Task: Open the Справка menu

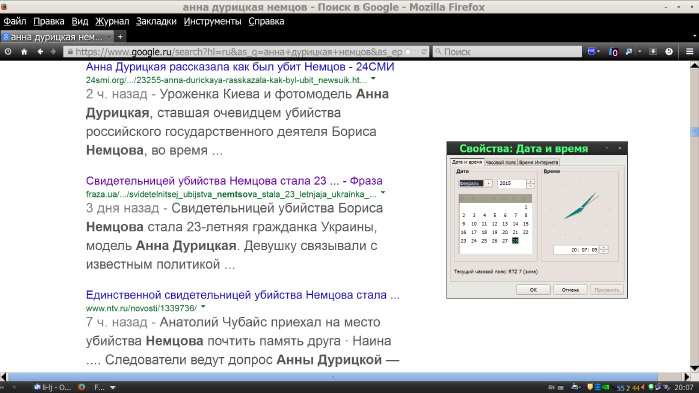Action: coord(266,21)
